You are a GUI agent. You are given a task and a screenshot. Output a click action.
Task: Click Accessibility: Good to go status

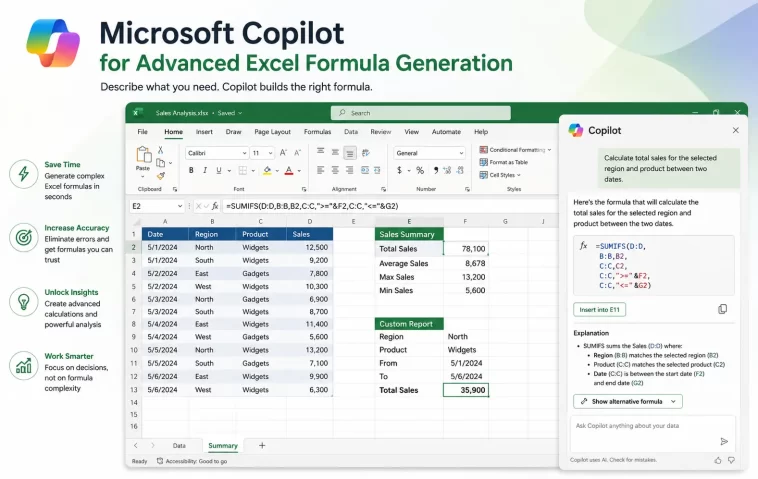pos(192,461)
